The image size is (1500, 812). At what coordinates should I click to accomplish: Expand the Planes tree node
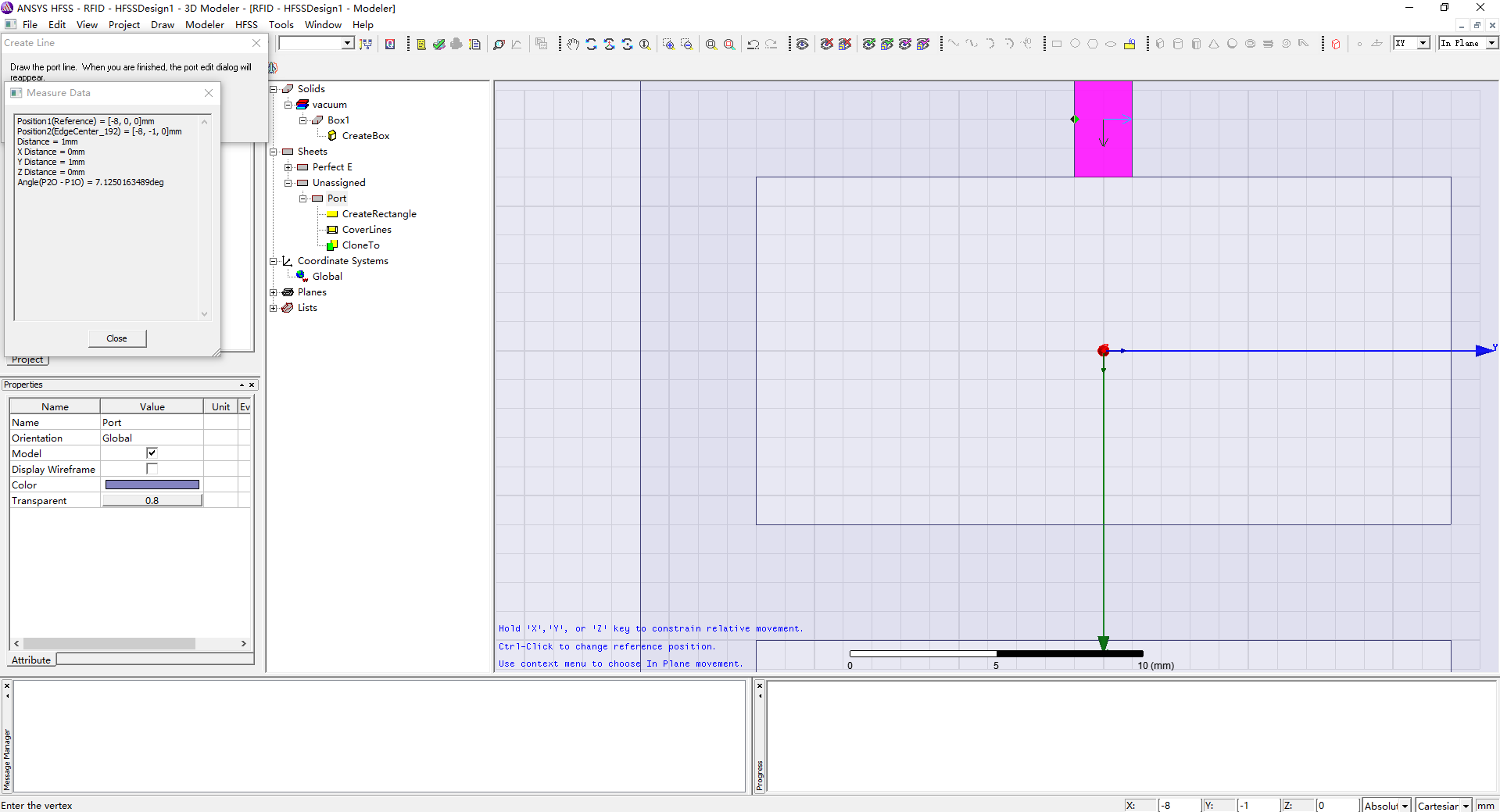(274, 292)
